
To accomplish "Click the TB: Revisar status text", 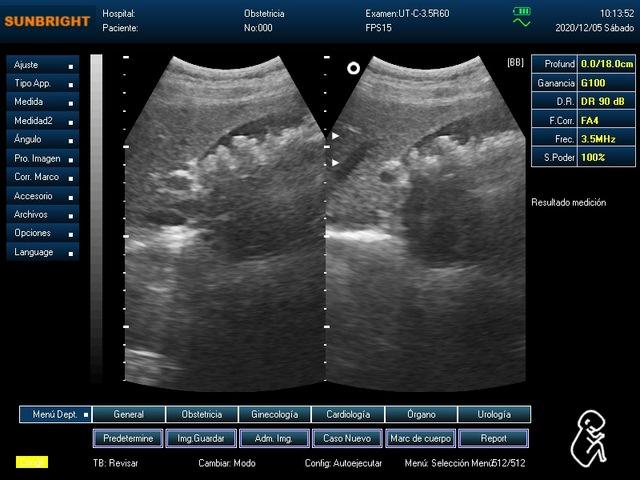I will click(116, 463).
